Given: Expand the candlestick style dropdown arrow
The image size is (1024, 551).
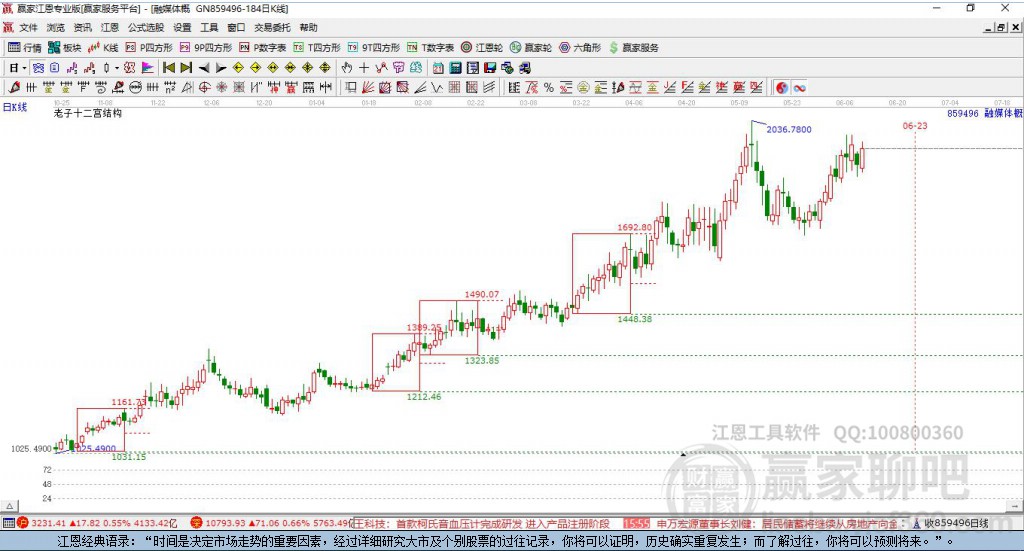Looking at the screenshot, I should click(117, 68).
